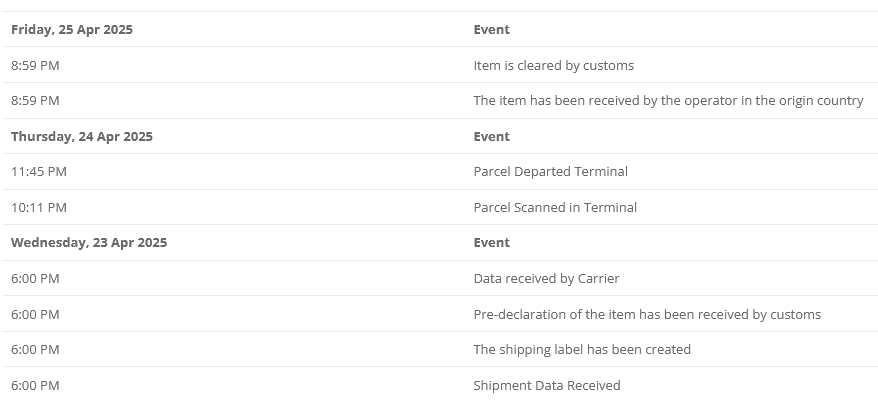Click the 11:45 PM timestamp
The image size is (878, 400).
click(39, 171)
